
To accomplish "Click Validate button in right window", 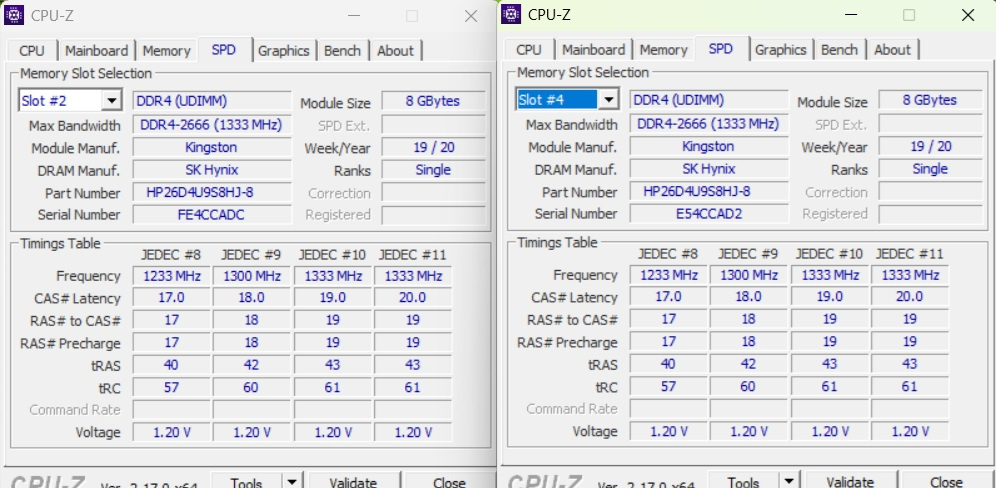I will [x=850, y=481].
